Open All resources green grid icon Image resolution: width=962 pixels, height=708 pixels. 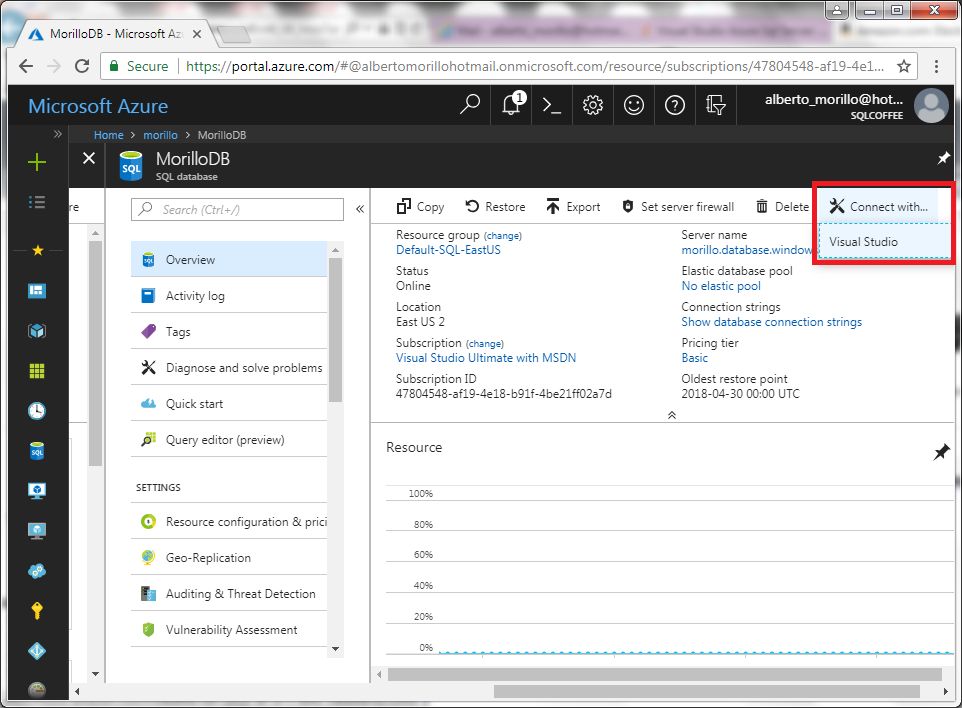tap(37, 371)
